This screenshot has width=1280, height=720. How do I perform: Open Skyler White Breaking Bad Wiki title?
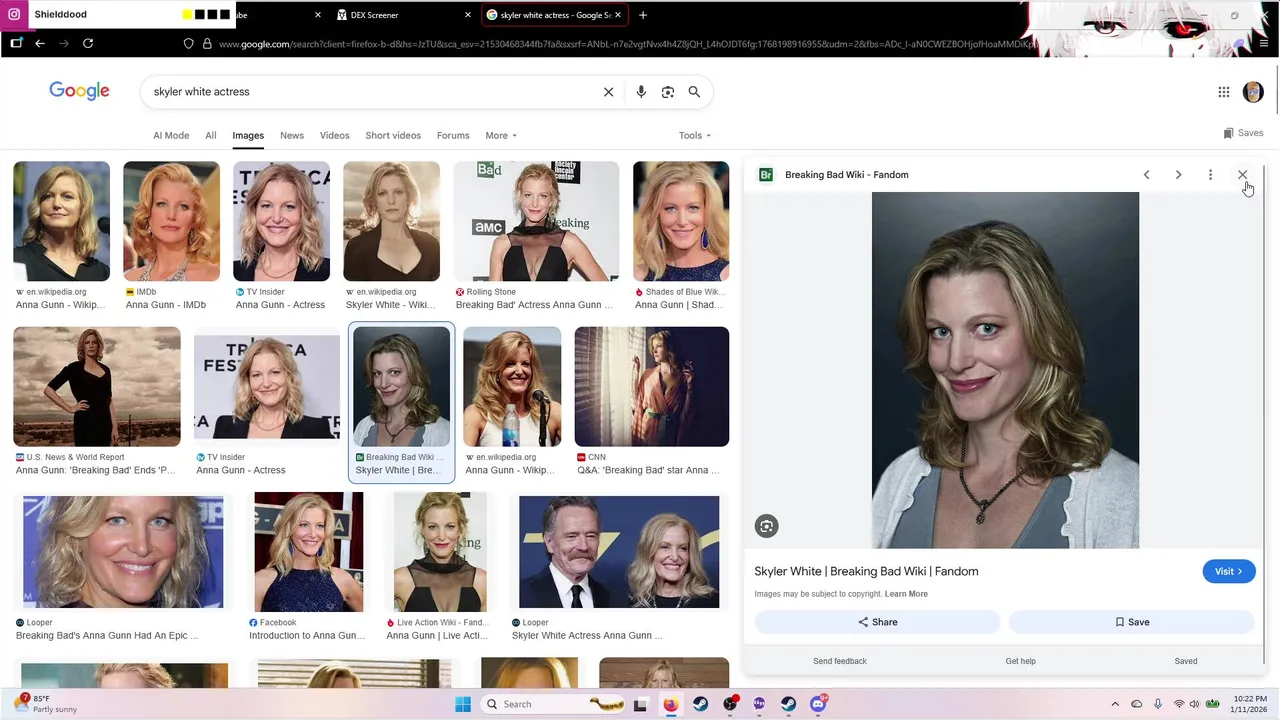pyautogui.click(x=866, y=572)
